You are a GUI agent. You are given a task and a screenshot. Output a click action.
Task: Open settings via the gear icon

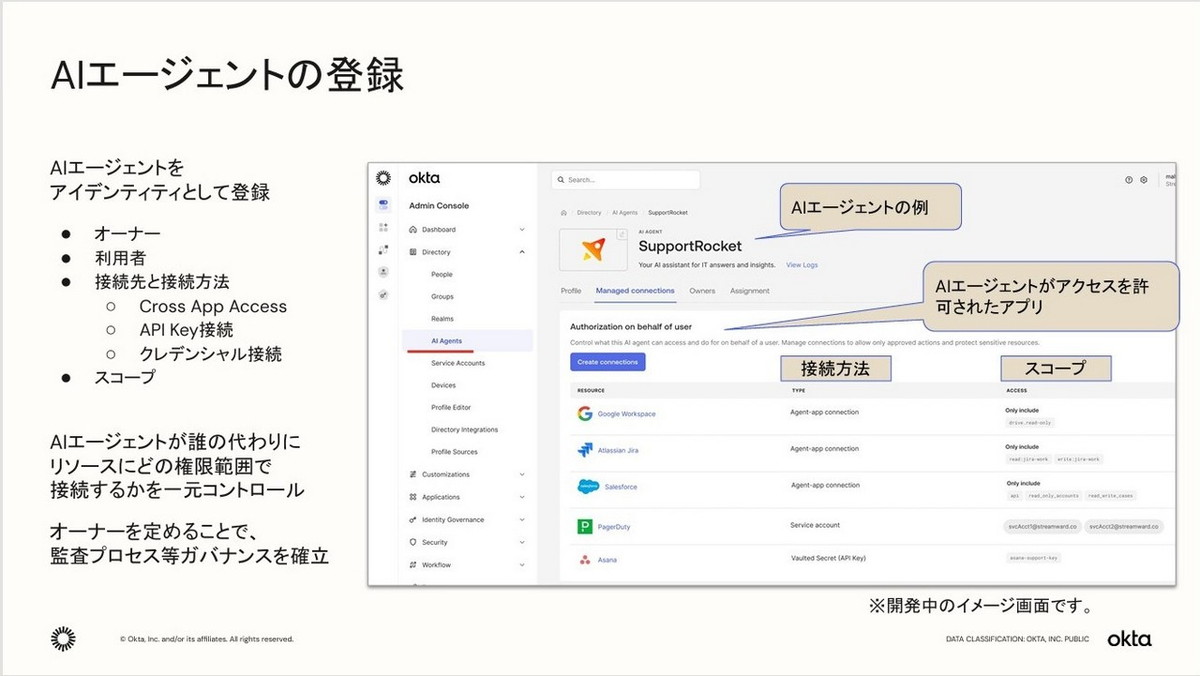pyautogui.click(x=1144, y=180)
